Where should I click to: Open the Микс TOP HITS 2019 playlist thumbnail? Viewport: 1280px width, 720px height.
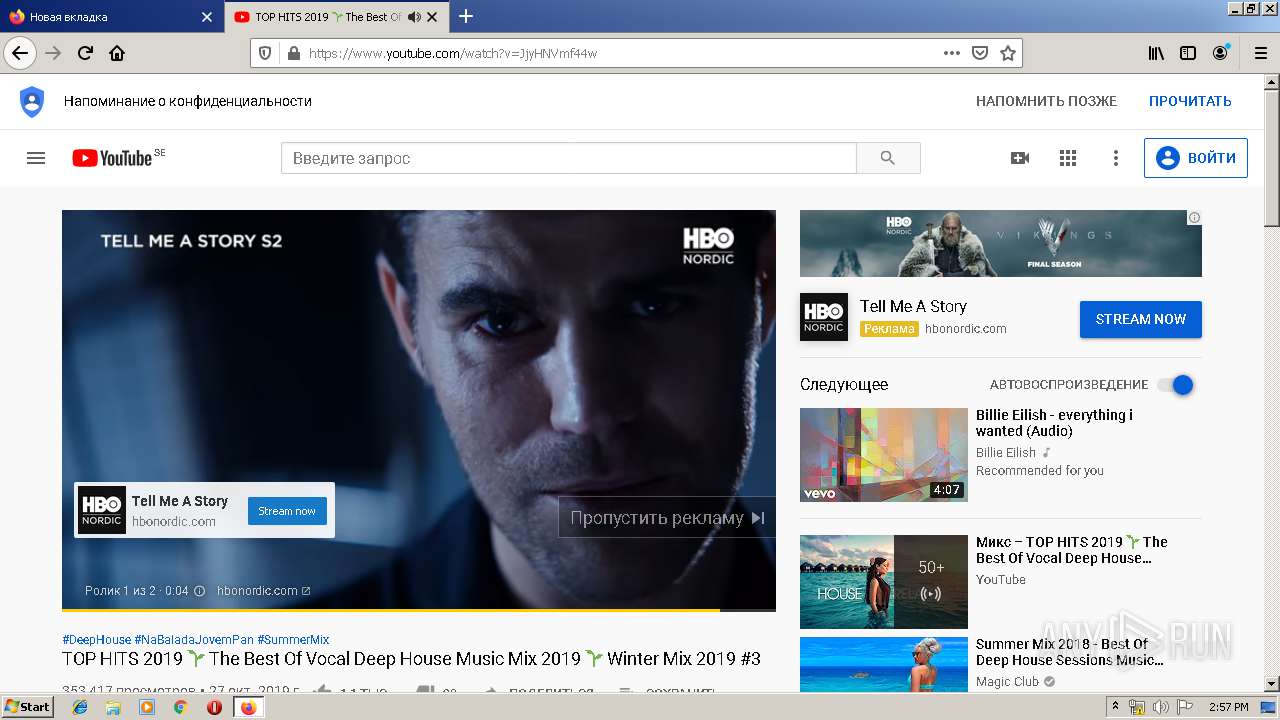click(884, 582)
